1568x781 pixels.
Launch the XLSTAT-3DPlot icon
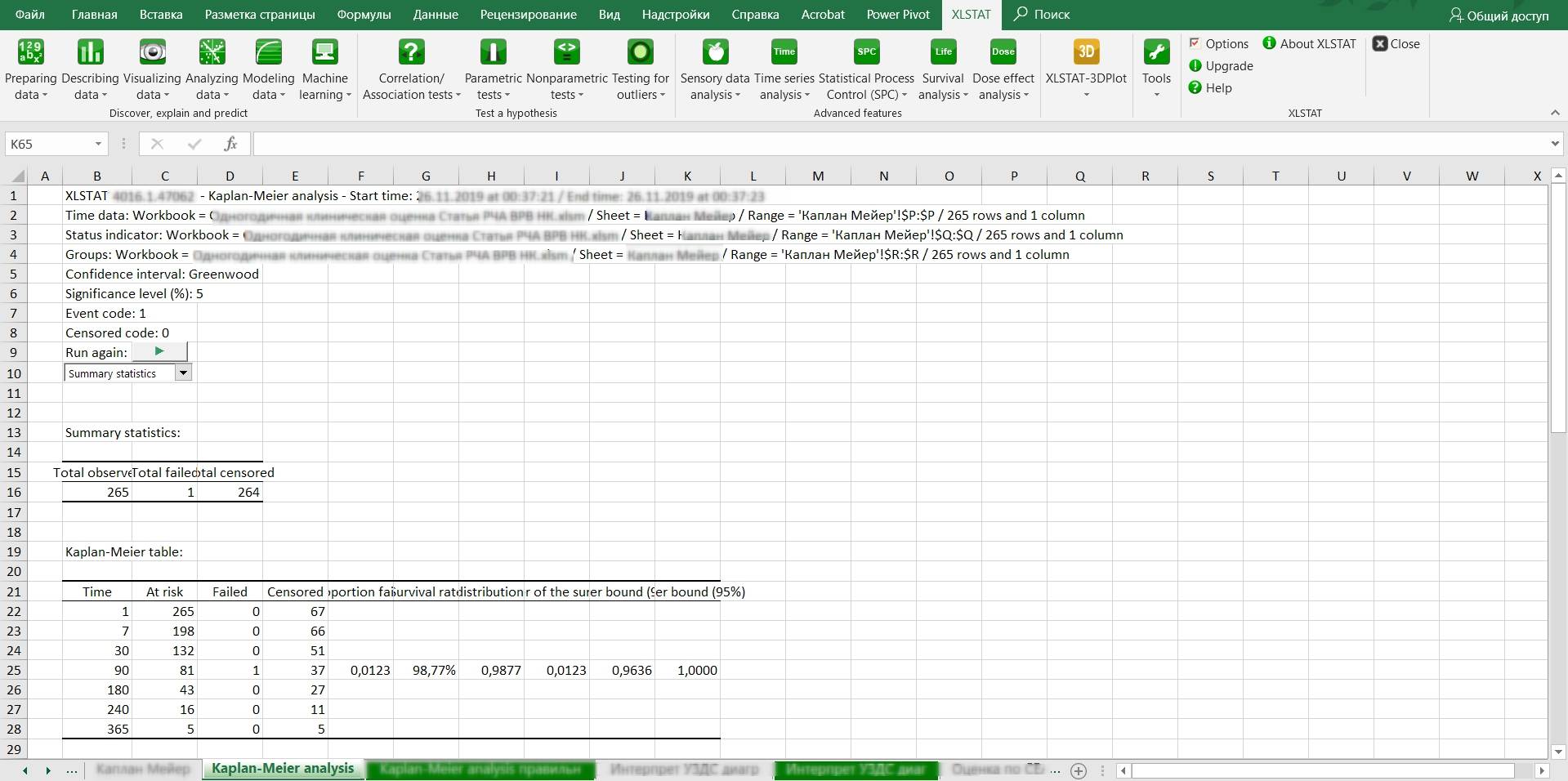click(x=1086, y=52)
